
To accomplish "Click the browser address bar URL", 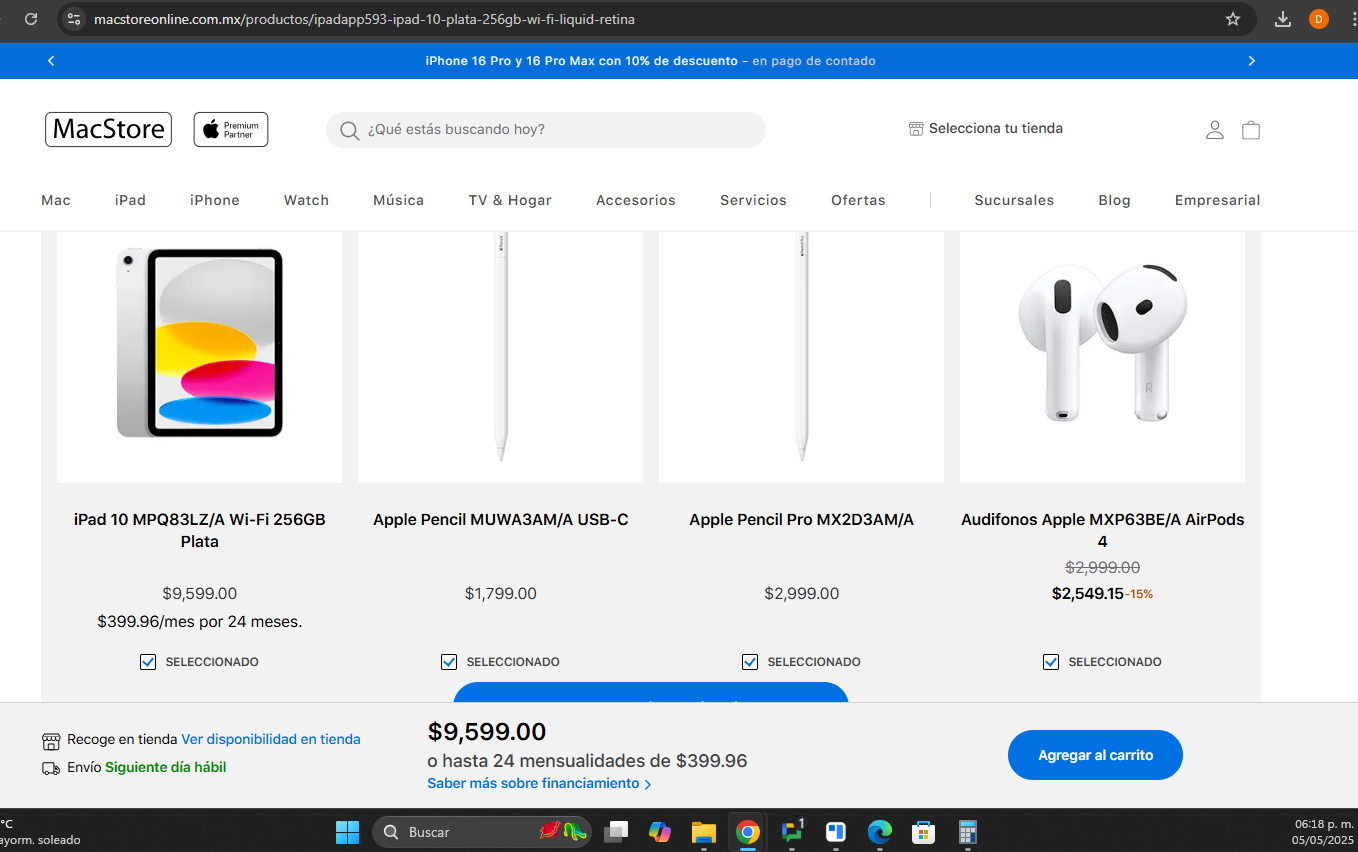I will (364, 19).
